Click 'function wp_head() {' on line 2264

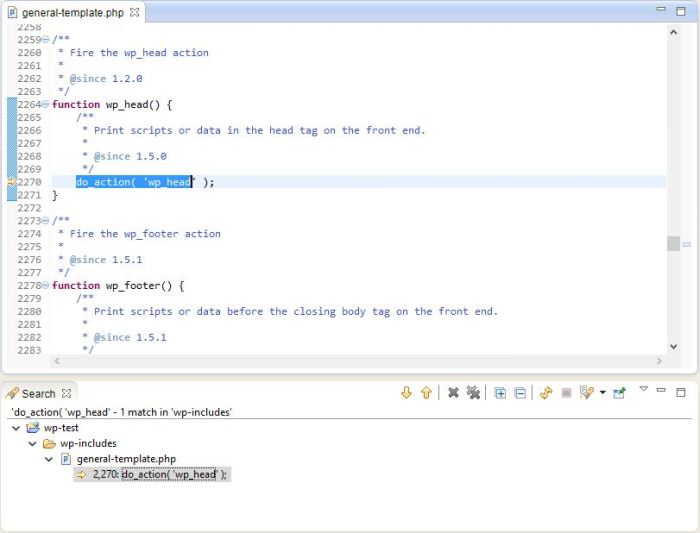112,104
